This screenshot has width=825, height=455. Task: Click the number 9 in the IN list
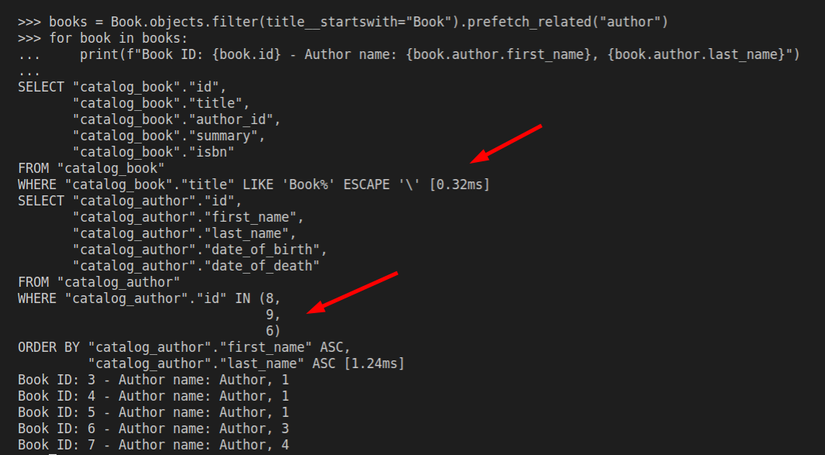pos(270,314)
